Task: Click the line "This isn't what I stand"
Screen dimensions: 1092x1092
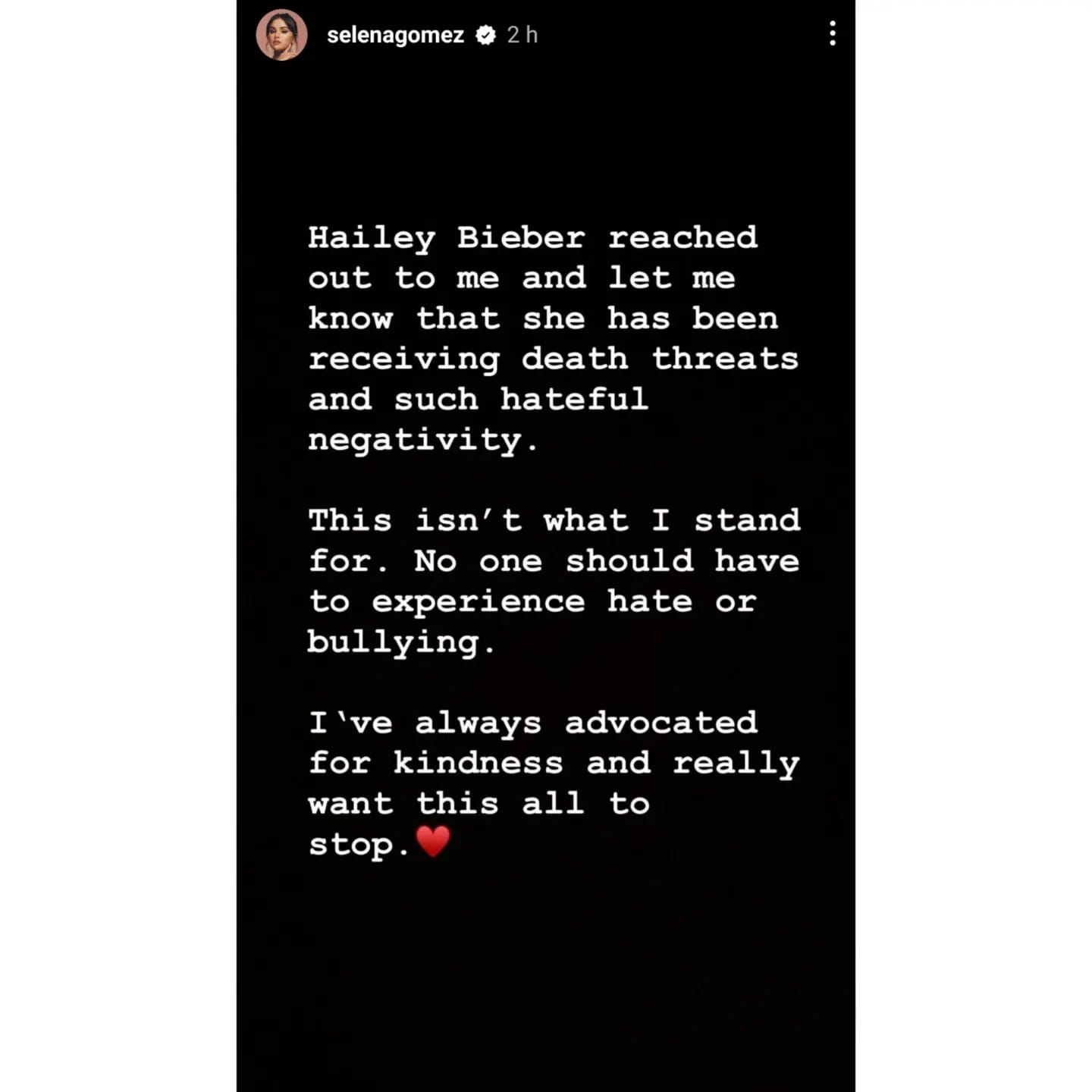Action: tap(554, 520)
